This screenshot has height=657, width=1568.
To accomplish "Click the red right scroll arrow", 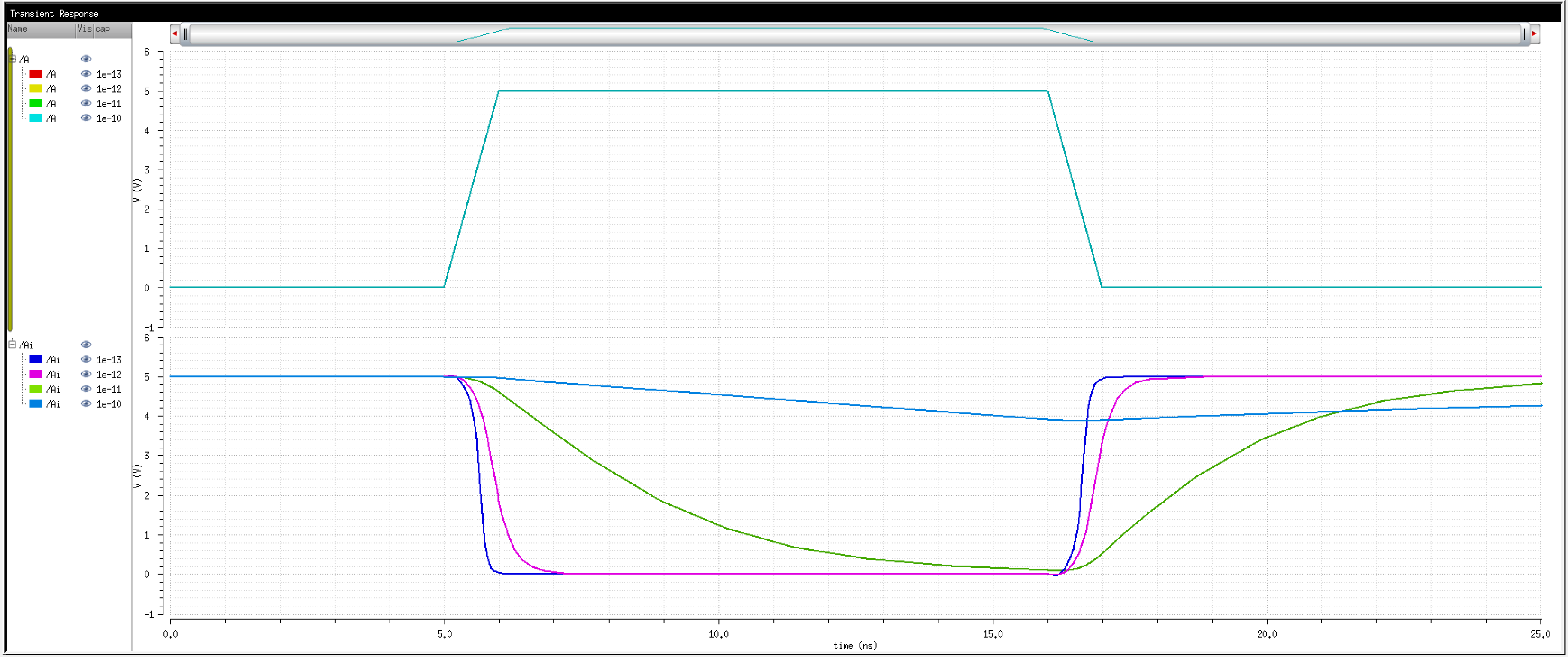I will 1534,33.
